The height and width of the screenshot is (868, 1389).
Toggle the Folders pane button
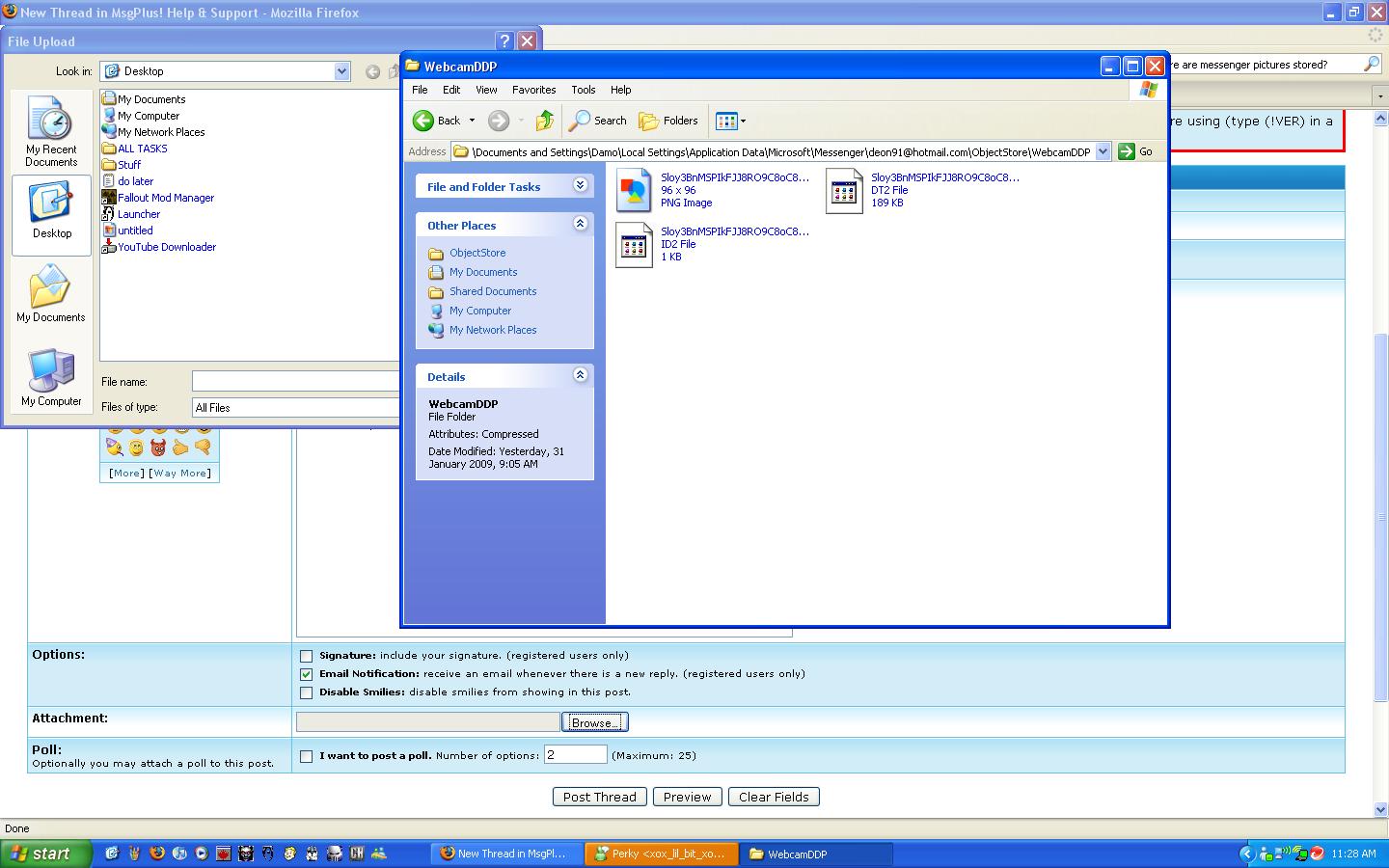pyautogui.click(x=668, y=121)
